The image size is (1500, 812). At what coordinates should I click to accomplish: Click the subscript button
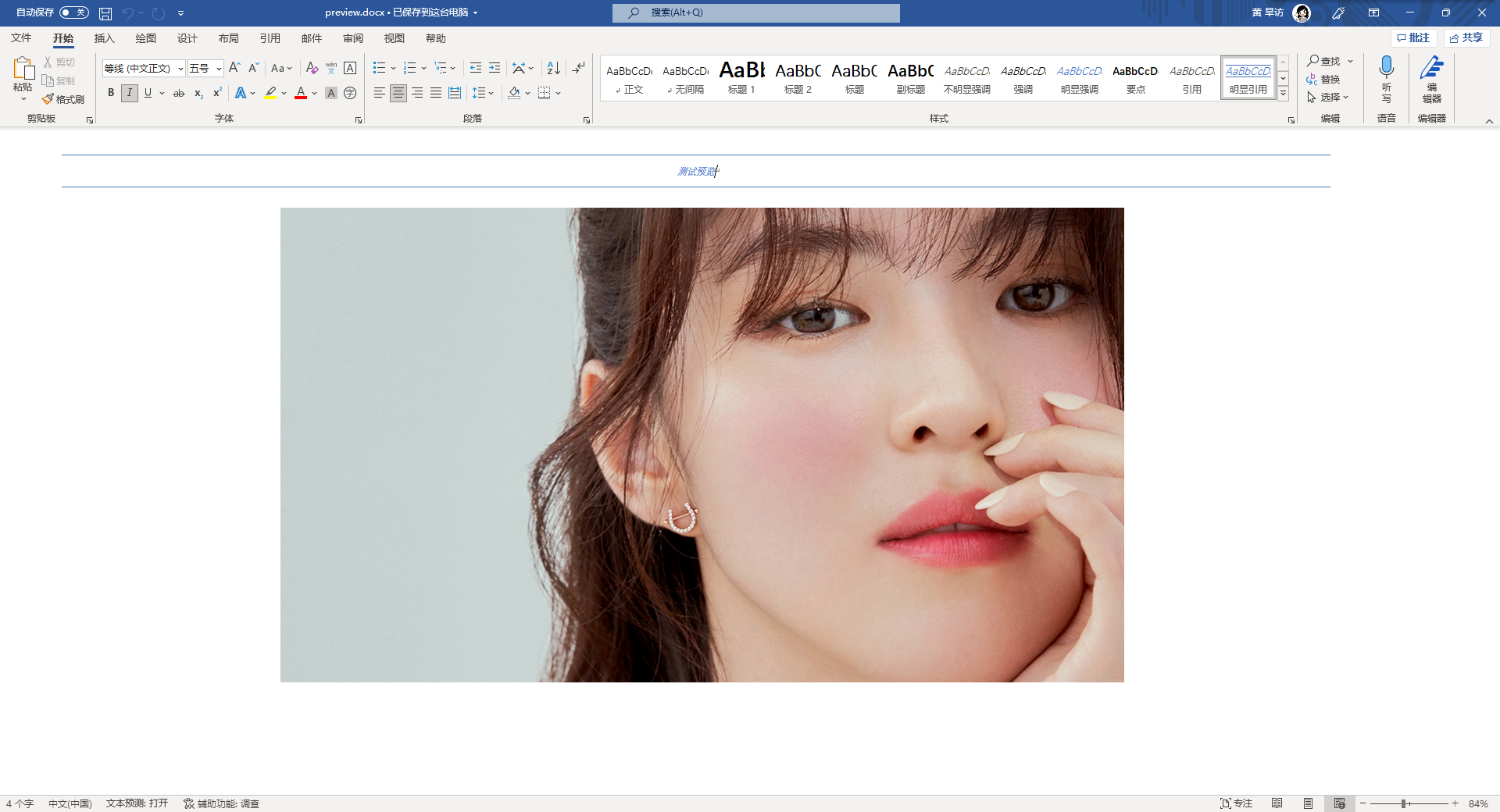click(198, 93)
